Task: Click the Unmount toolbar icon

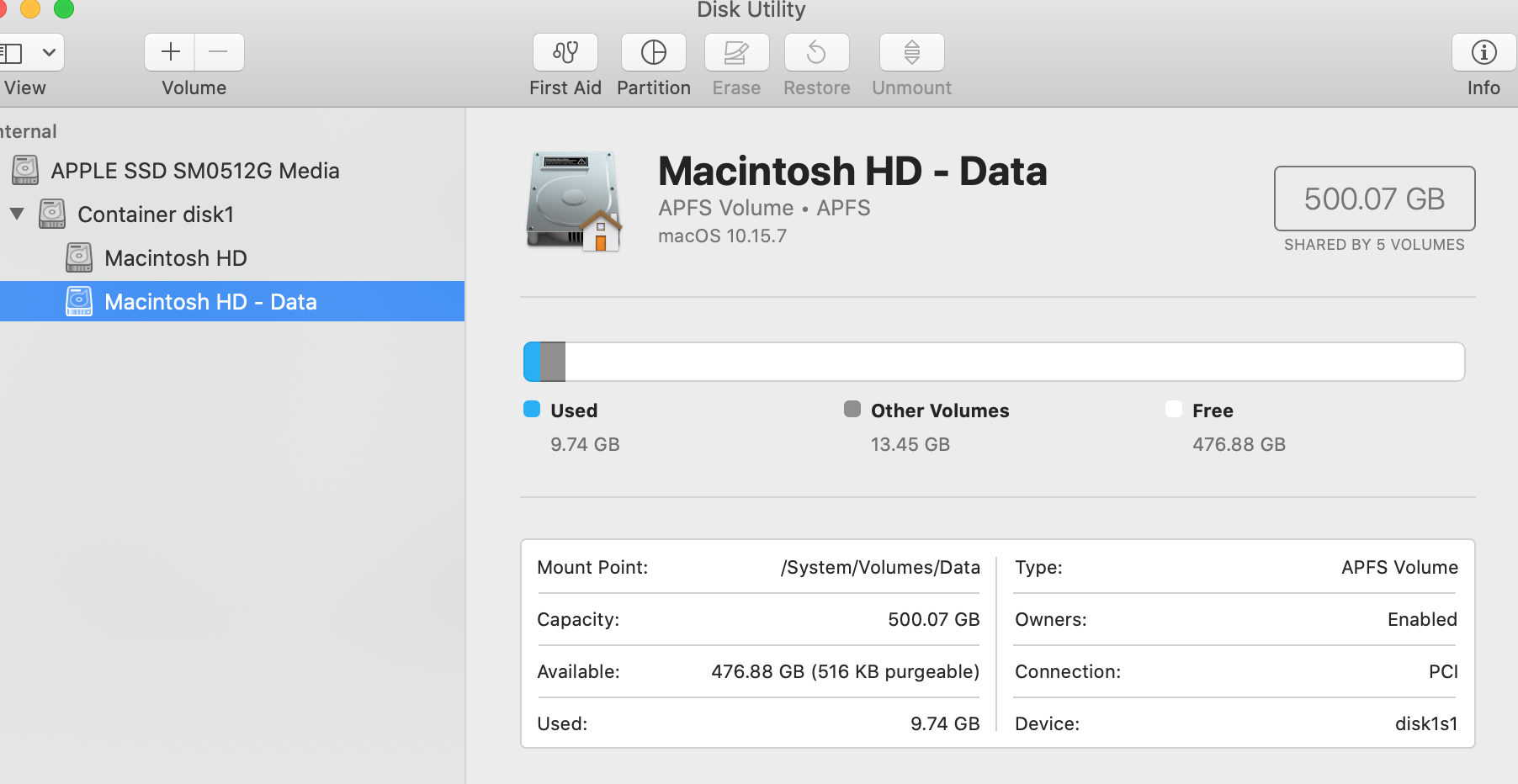Action: (912, 52)
